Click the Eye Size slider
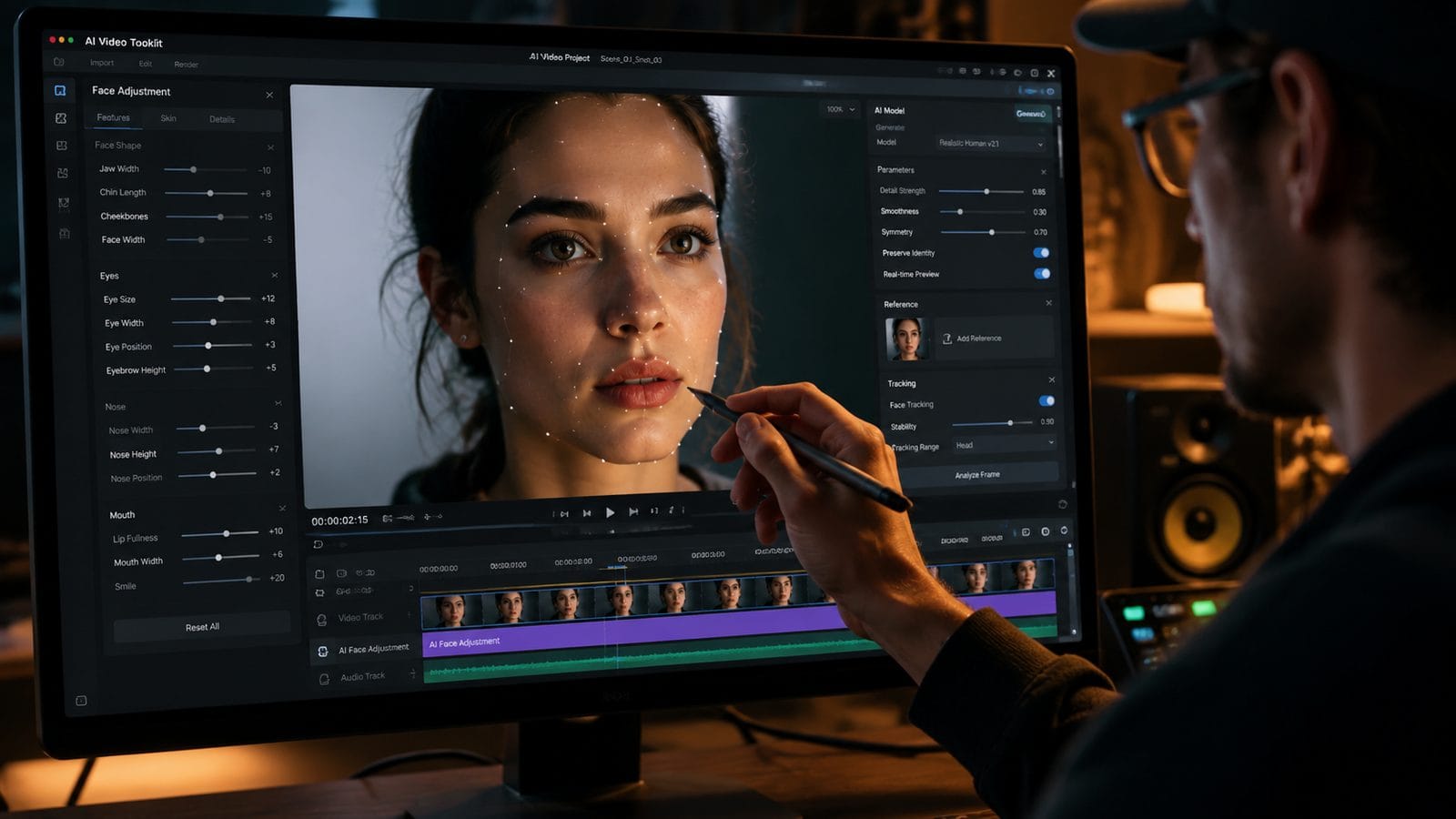Image resolution: width=1456 pixels, height=819 pixels. click(211, 298)
